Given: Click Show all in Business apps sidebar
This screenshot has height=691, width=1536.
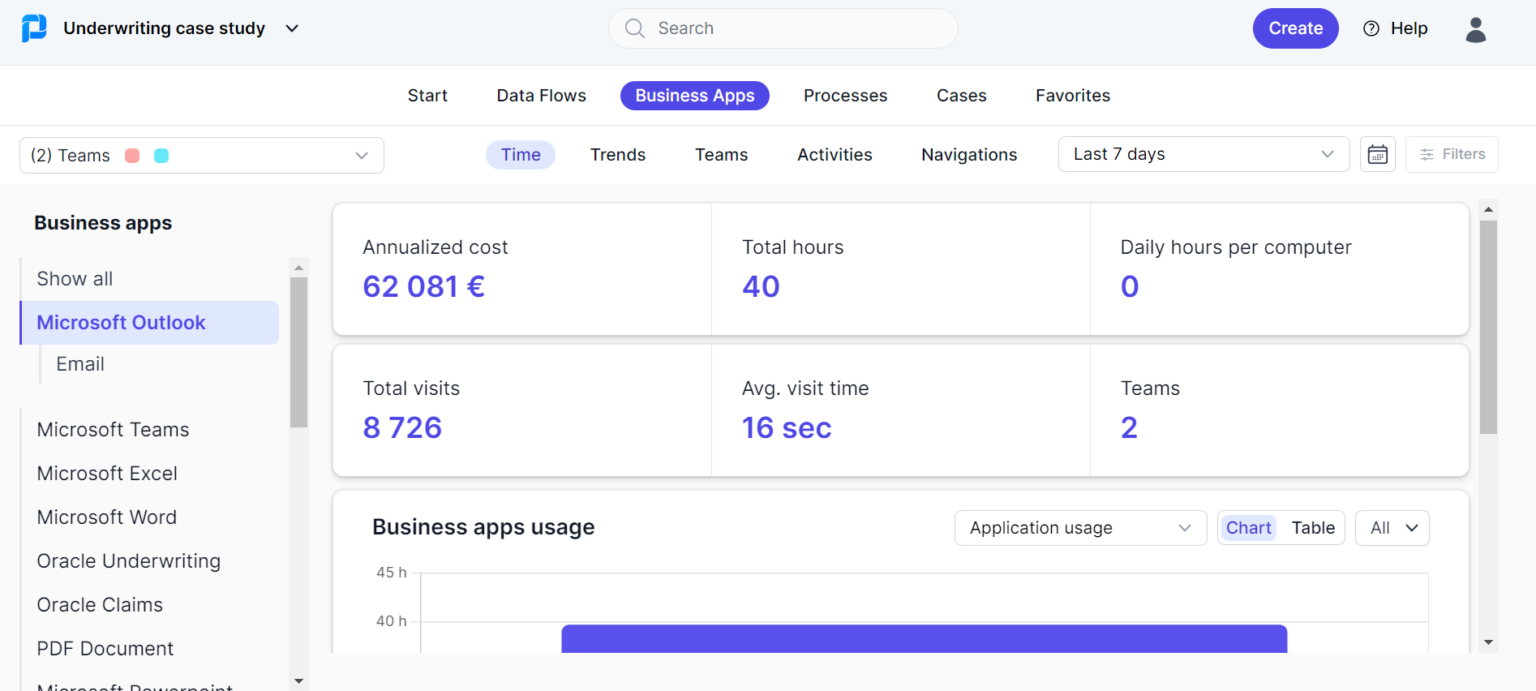Looking at the screenshot, I should coord(74,278).
